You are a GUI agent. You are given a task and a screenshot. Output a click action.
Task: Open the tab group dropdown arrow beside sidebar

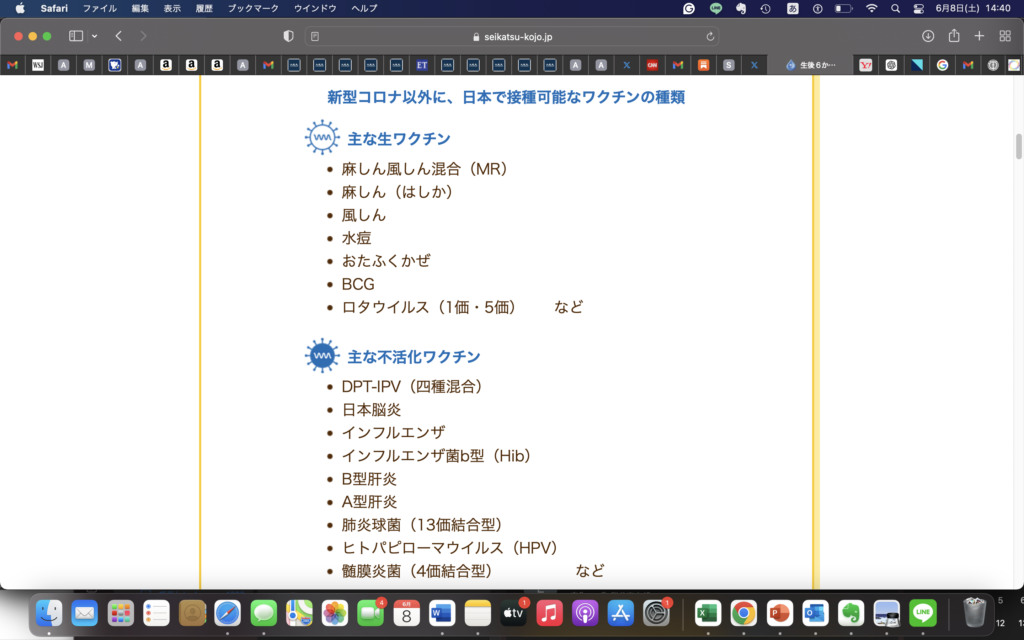pos(95,36)
